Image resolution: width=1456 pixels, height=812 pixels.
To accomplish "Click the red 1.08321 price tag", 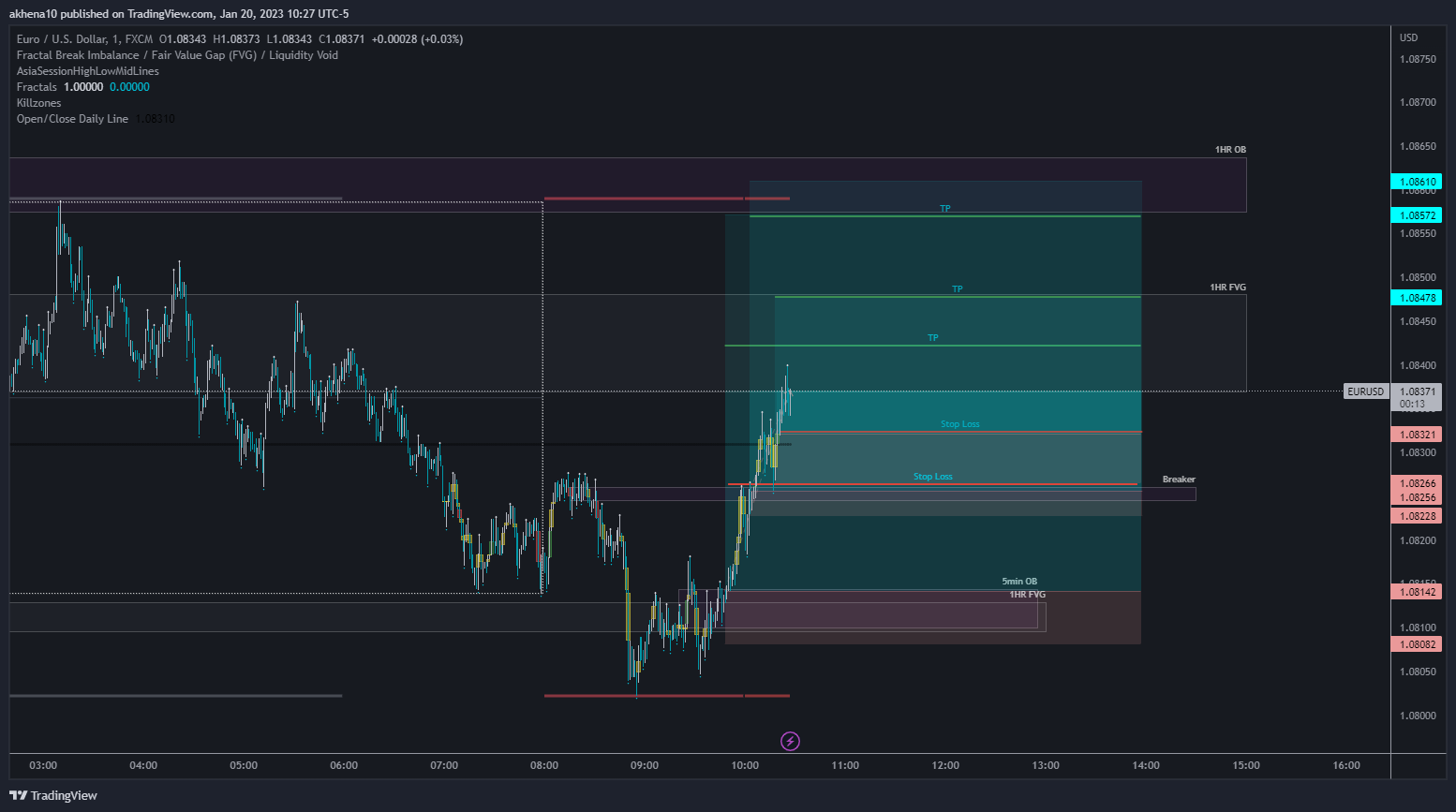I will [x=1417, y=435].
